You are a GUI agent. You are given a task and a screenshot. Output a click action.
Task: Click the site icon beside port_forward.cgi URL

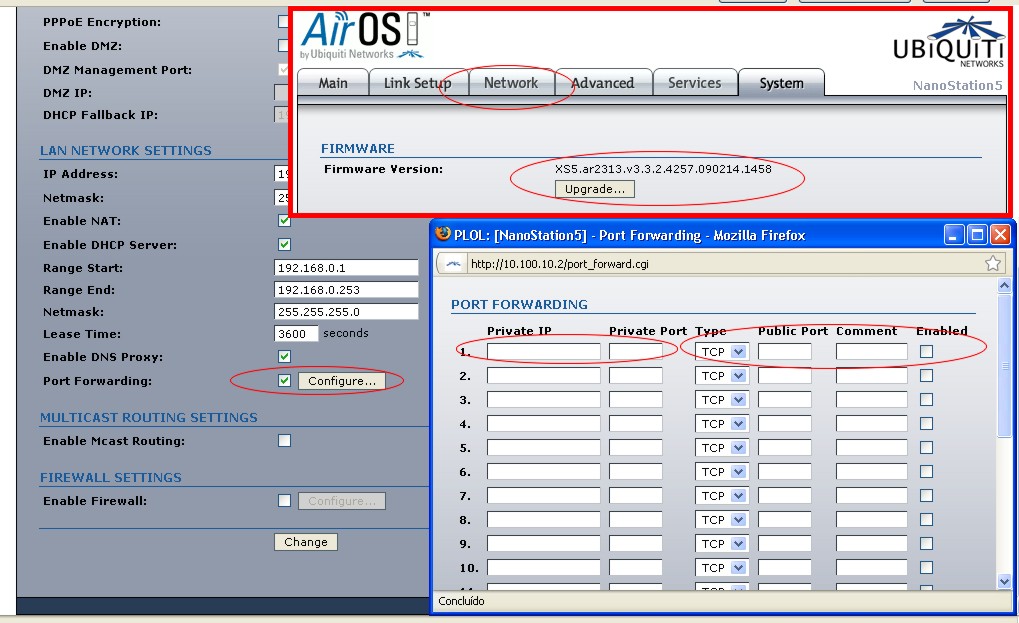click(453, 264)
